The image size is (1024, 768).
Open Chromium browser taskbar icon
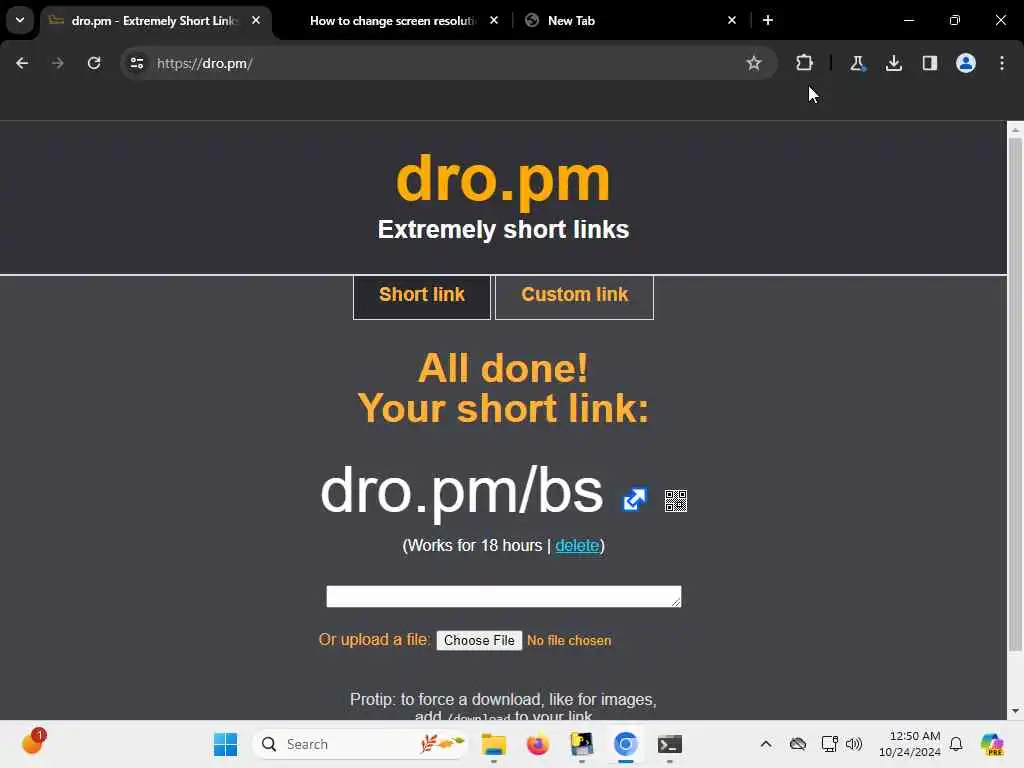(x=625, y=744)
